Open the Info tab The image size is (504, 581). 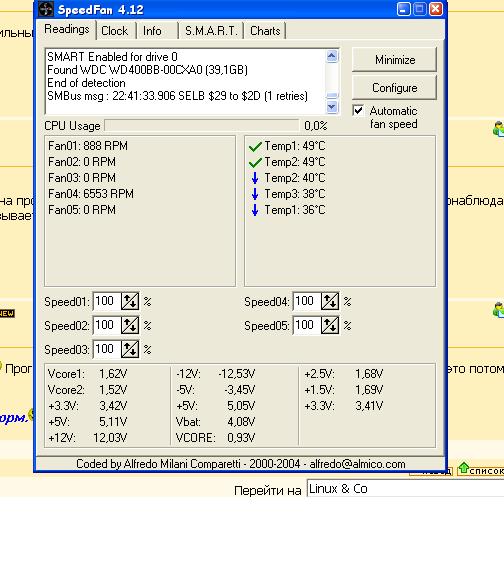pos(152,31)
